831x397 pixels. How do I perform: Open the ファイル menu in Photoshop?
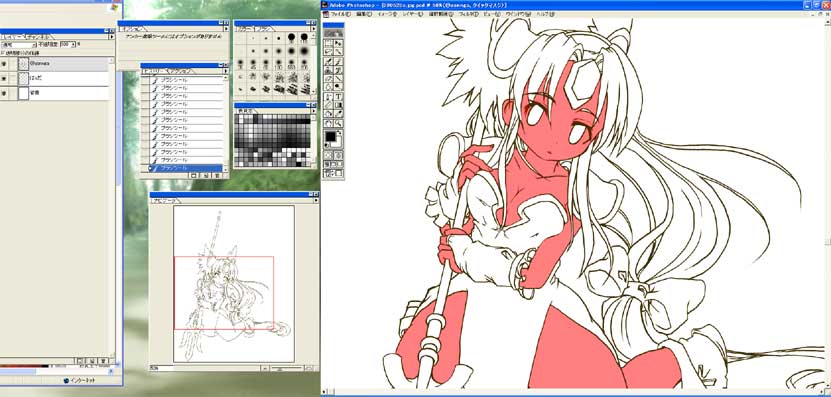pos(341,14)
